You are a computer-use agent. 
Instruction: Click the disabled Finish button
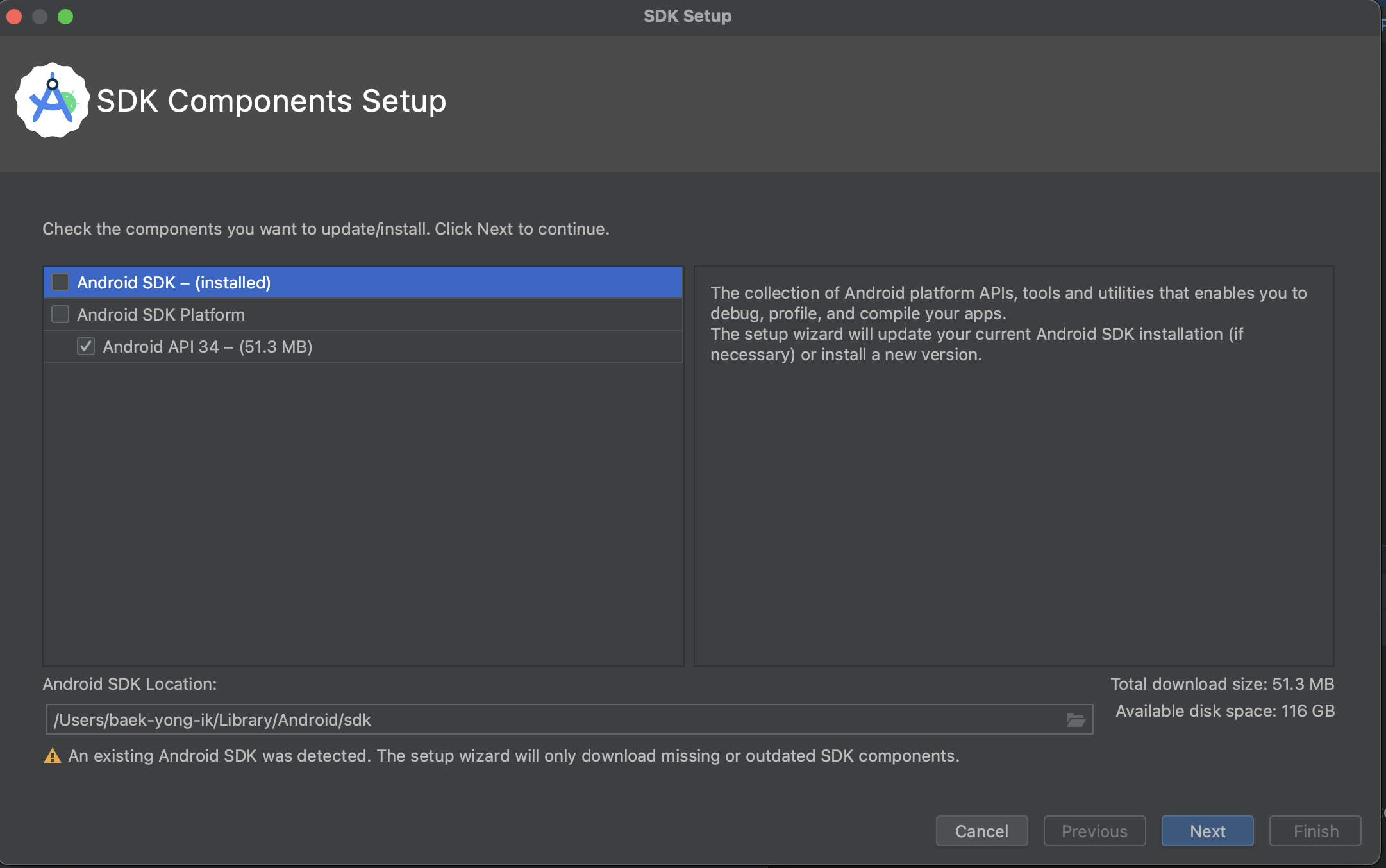click(x=1315, y=831)
